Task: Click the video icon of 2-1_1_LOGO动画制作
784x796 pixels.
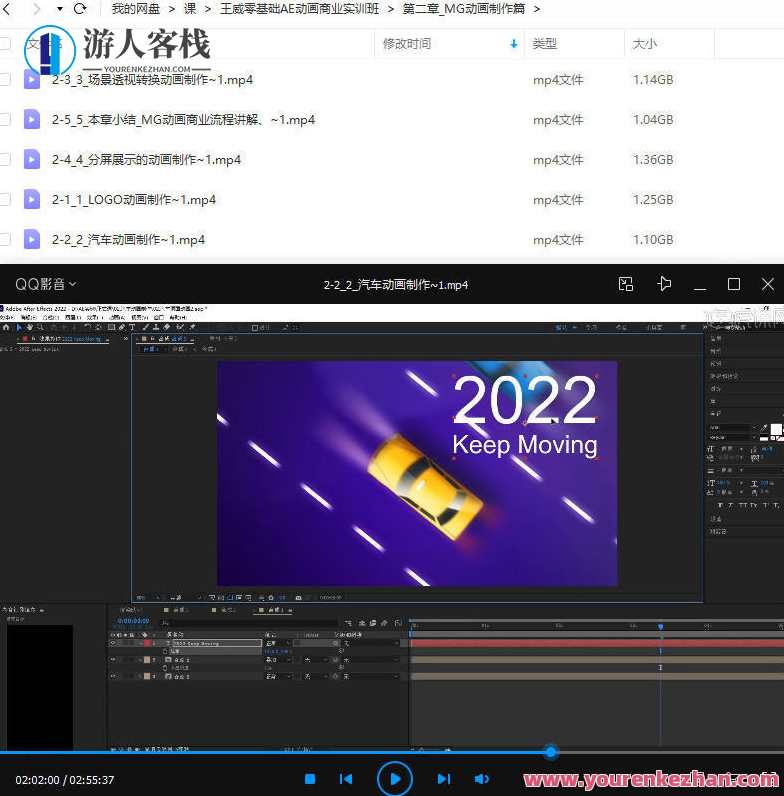Action: (31, 199)
